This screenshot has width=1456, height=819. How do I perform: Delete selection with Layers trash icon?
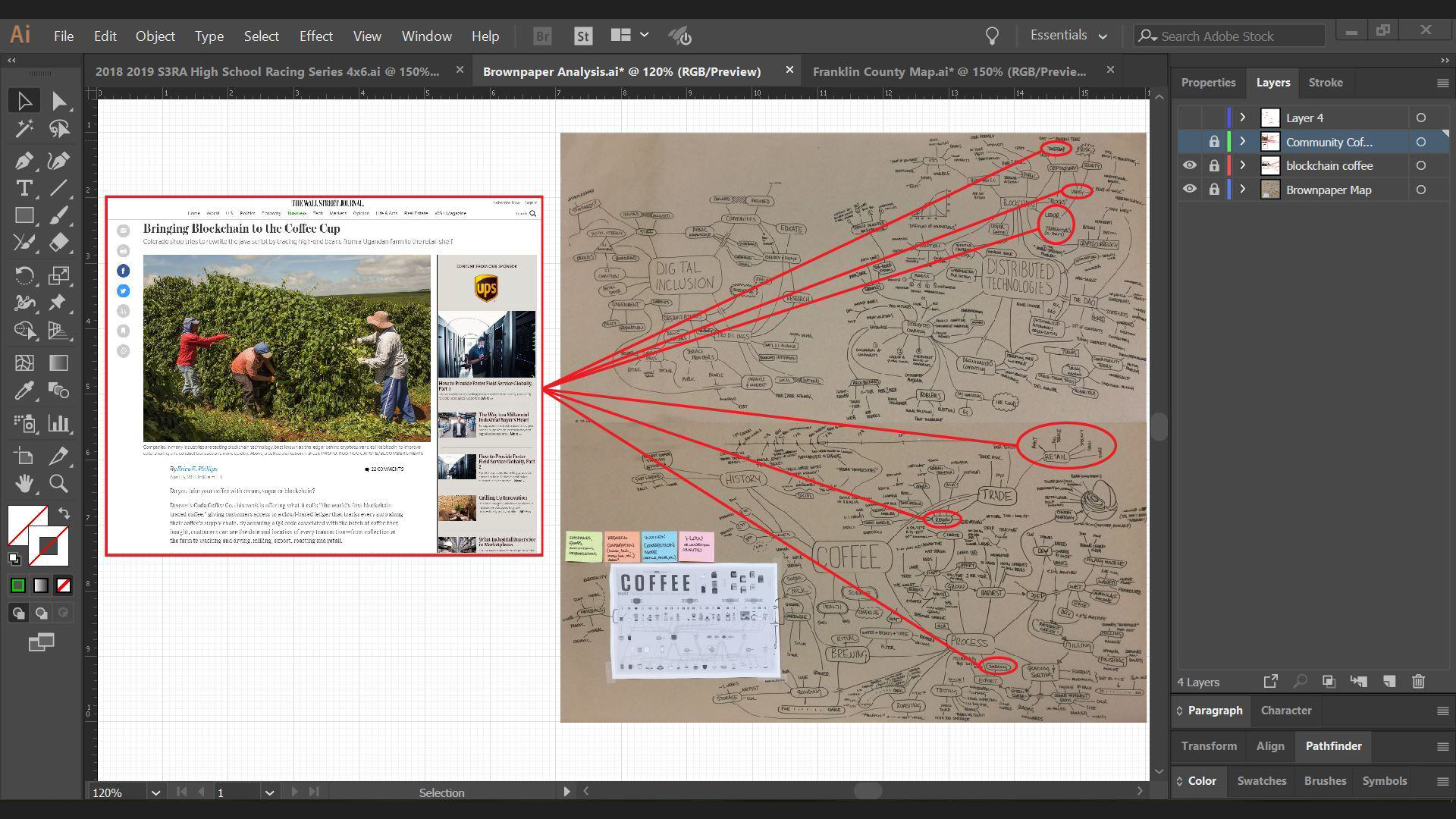pyautogui.click(x=1418, y=681)
